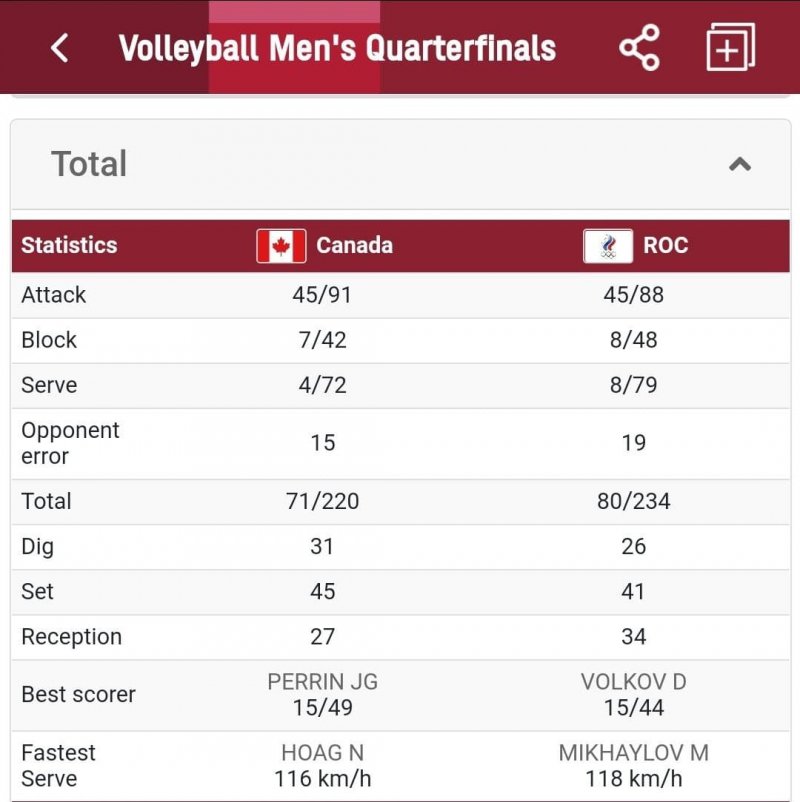The height and width of the screenshot is (802, 800).
Task: Tap Canada's total score 71/220
Action: 322,501
